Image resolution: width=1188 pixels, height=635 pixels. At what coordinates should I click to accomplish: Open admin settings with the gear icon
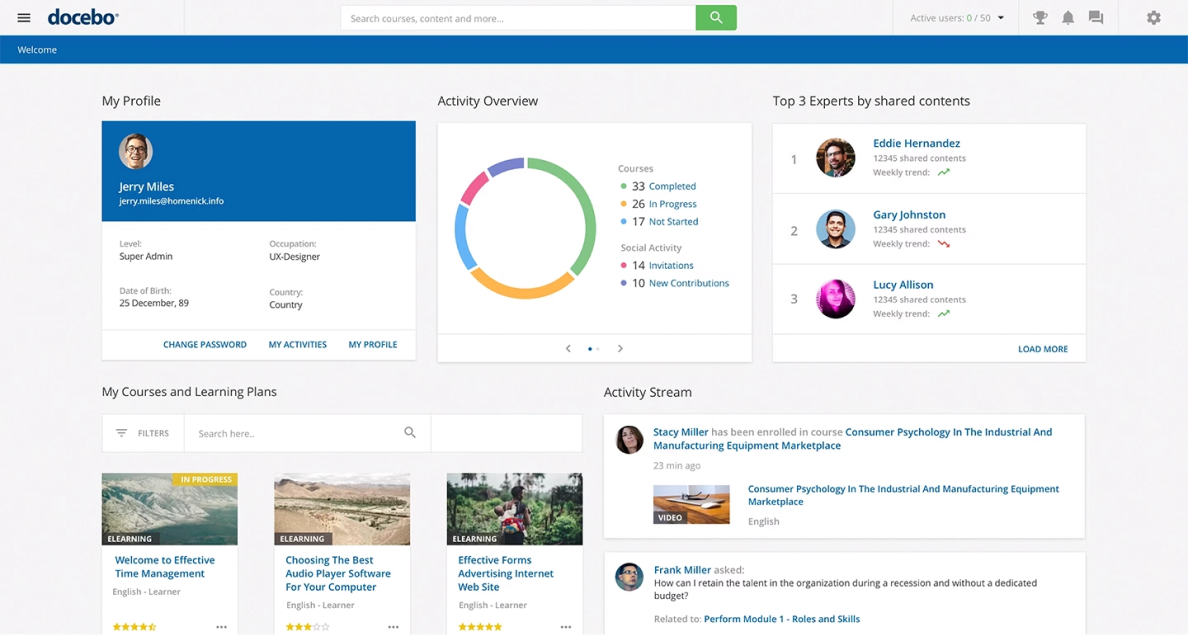pyautogui.click(x=1155, y=17)
